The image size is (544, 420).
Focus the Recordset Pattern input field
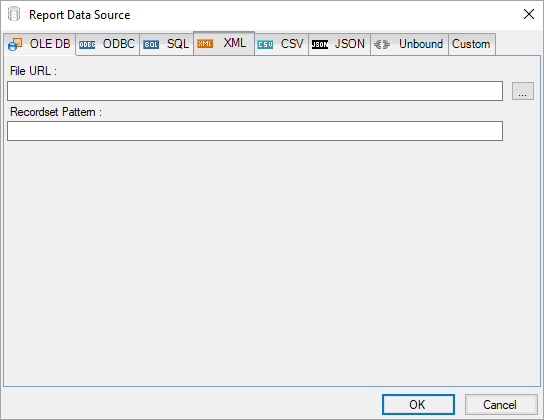click(255, 131)
